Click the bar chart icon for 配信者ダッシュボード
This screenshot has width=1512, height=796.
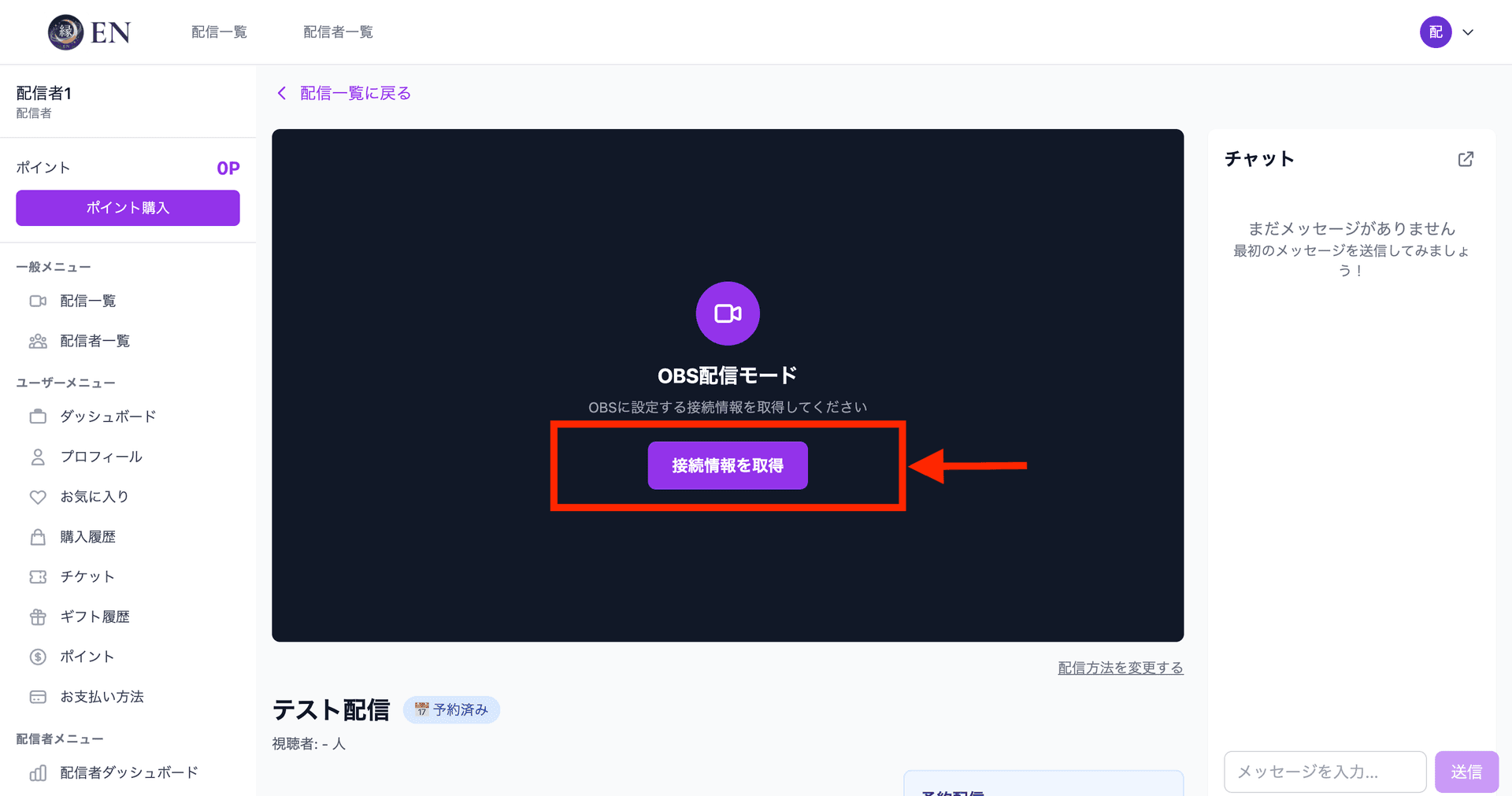[x=38, y=773]
